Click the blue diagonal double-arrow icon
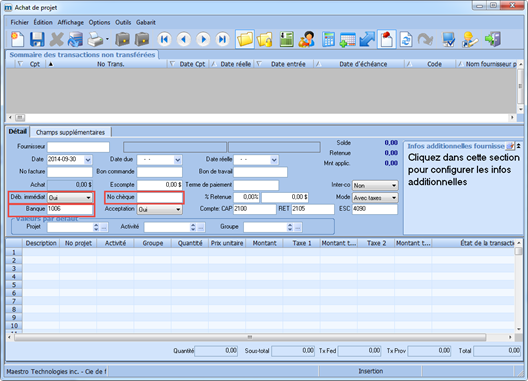This screenshot has width=528, height=381. pyautogui.click(x=367, y=39)
